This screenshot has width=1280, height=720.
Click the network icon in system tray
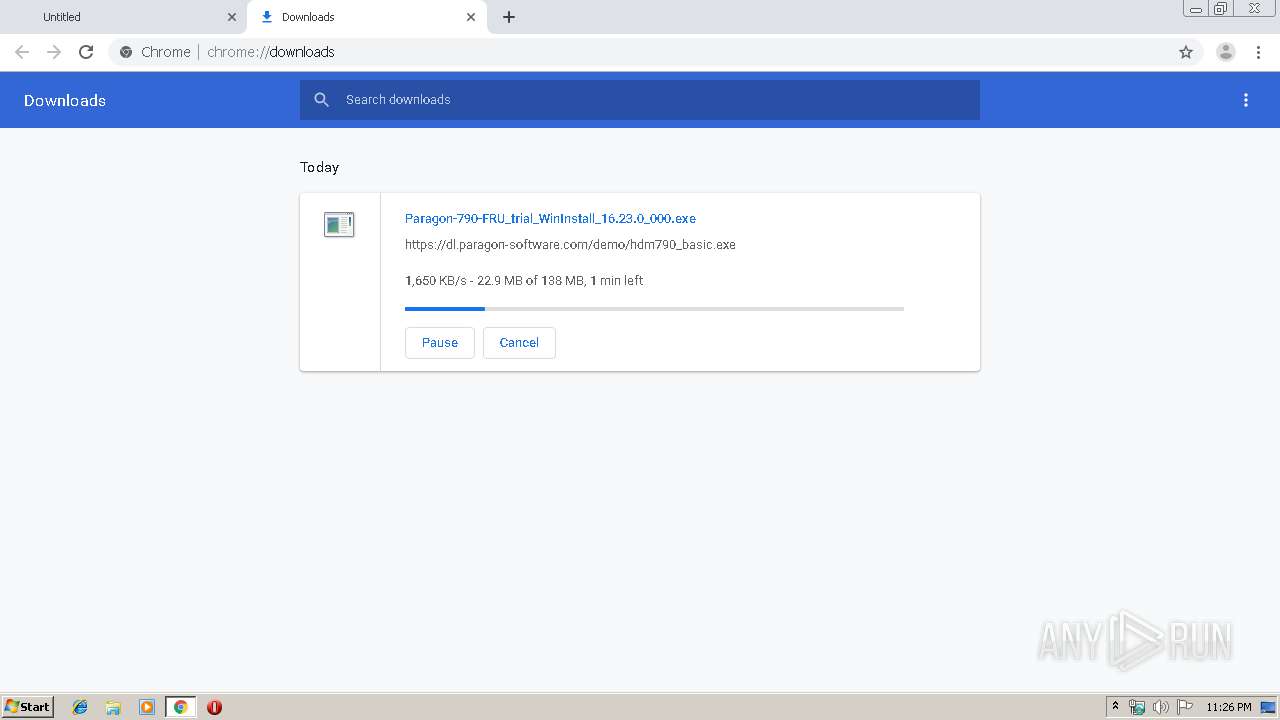1137,707
